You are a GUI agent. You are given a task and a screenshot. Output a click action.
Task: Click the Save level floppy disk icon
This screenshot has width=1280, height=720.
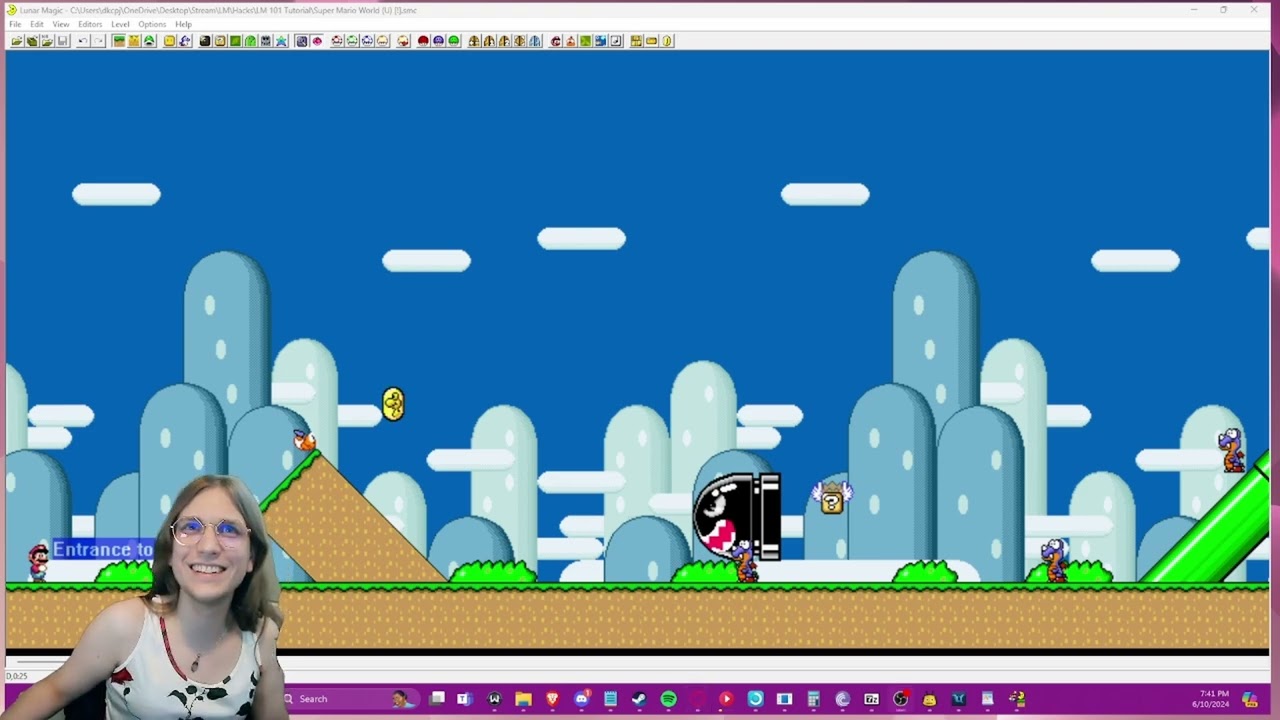(x=63, y=41)
